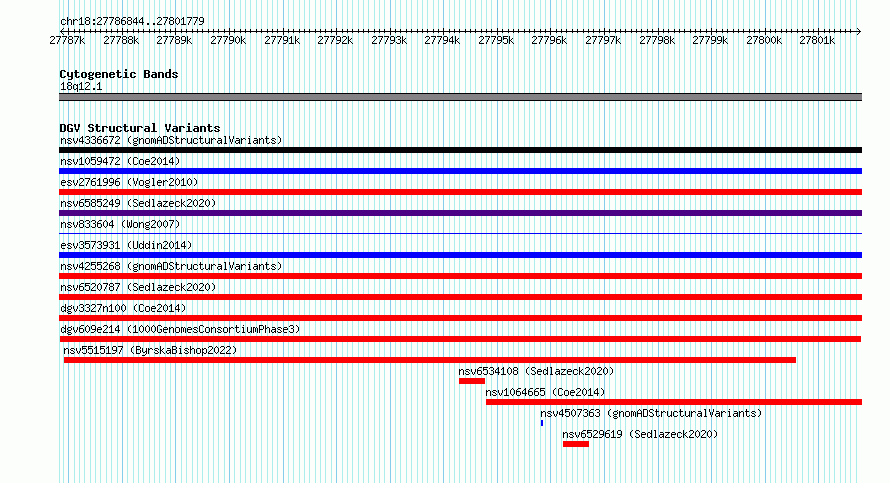The width and height of the screenshot is (890, 483).
Task: Click the red esv2761996 variant bar
Action: (460, 192)
